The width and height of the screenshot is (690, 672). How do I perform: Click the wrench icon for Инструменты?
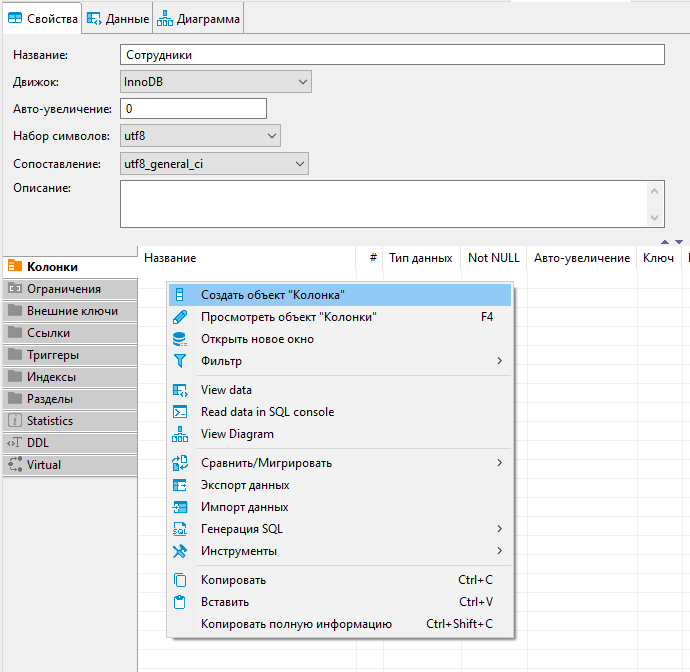(180, 551)
